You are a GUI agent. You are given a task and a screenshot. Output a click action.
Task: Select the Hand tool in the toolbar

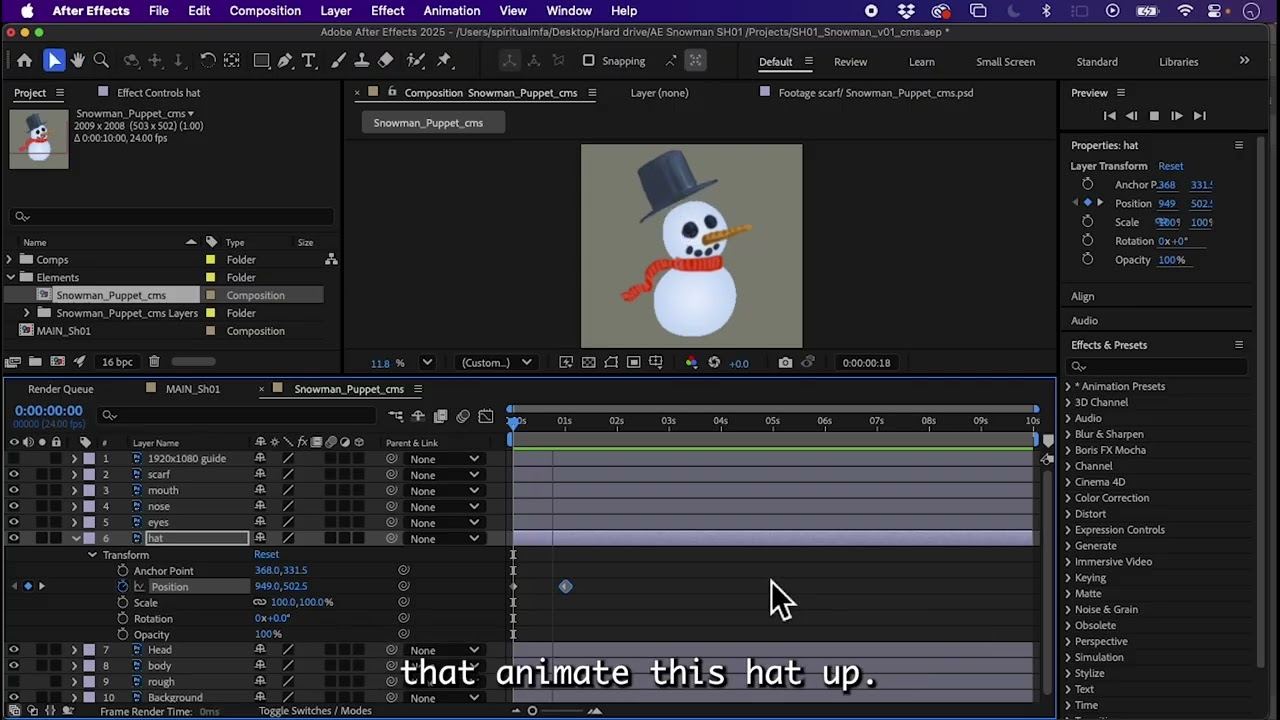(x=78, y=61)
